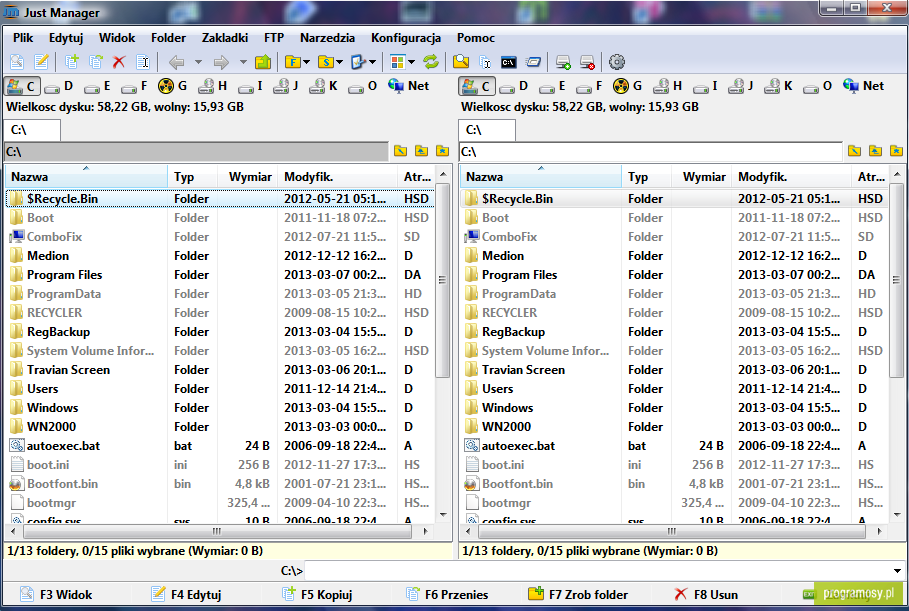This screenshot has width=909, height=611.
Task: Click the connect network drive icon
Action: [563, 62]
